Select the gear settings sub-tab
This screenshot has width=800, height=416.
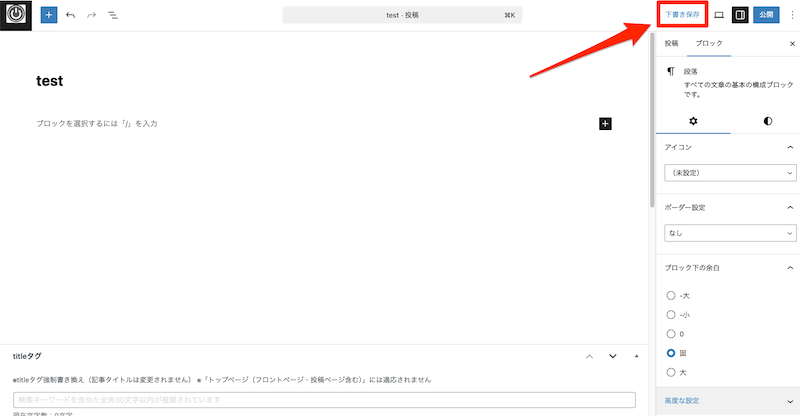[693, 121]
